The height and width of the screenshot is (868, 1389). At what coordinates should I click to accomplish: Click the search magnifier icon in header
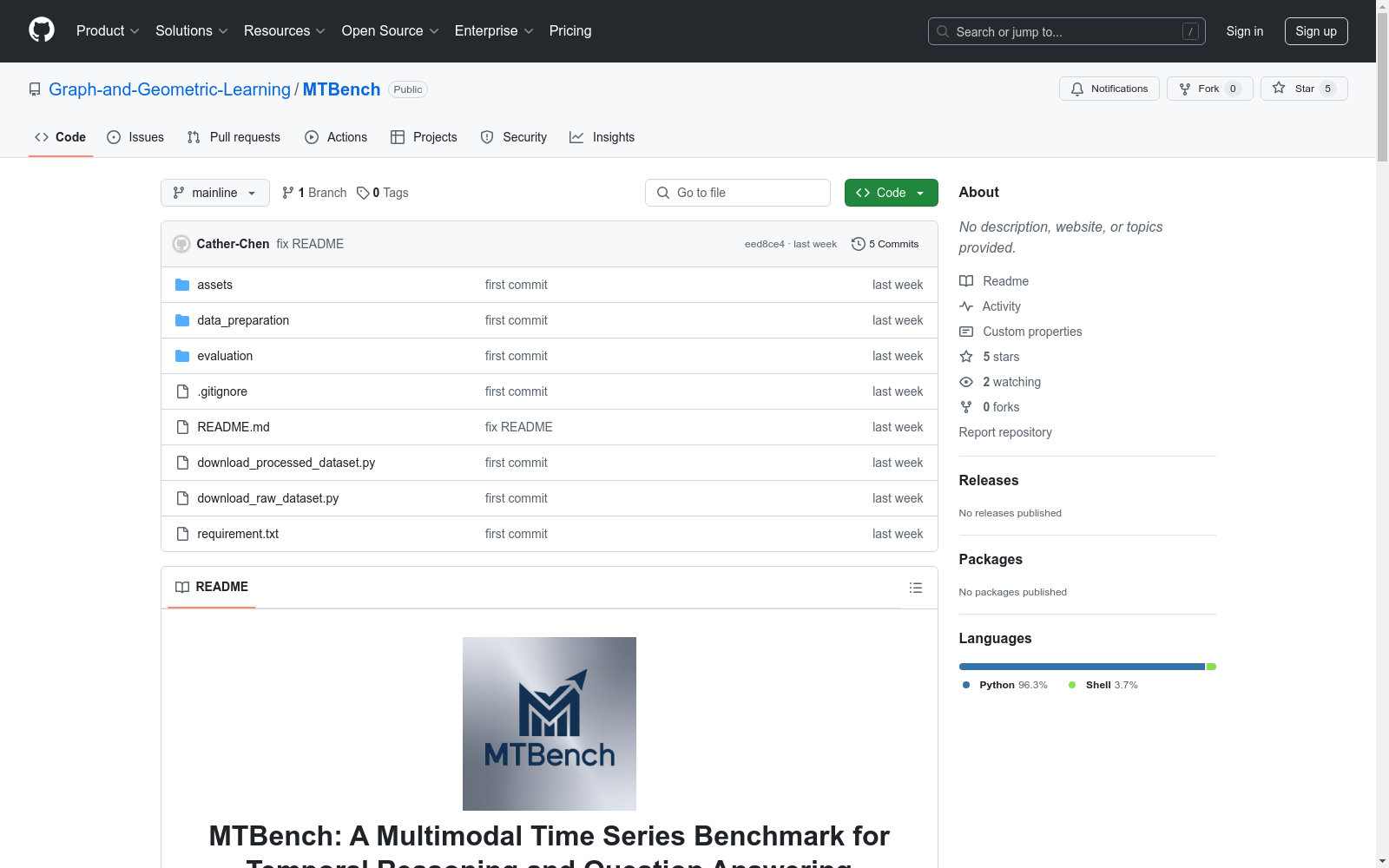[943, 31]
